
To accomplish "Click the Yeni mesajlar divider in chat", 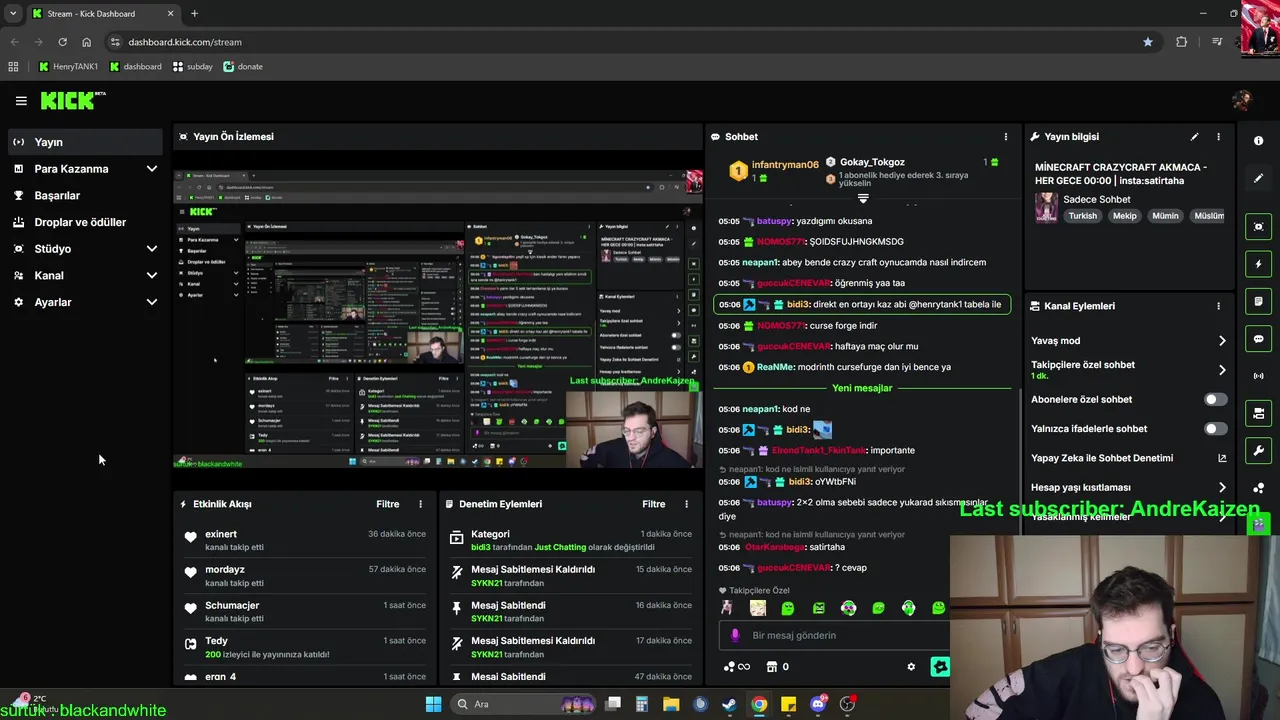I will 862,388.
